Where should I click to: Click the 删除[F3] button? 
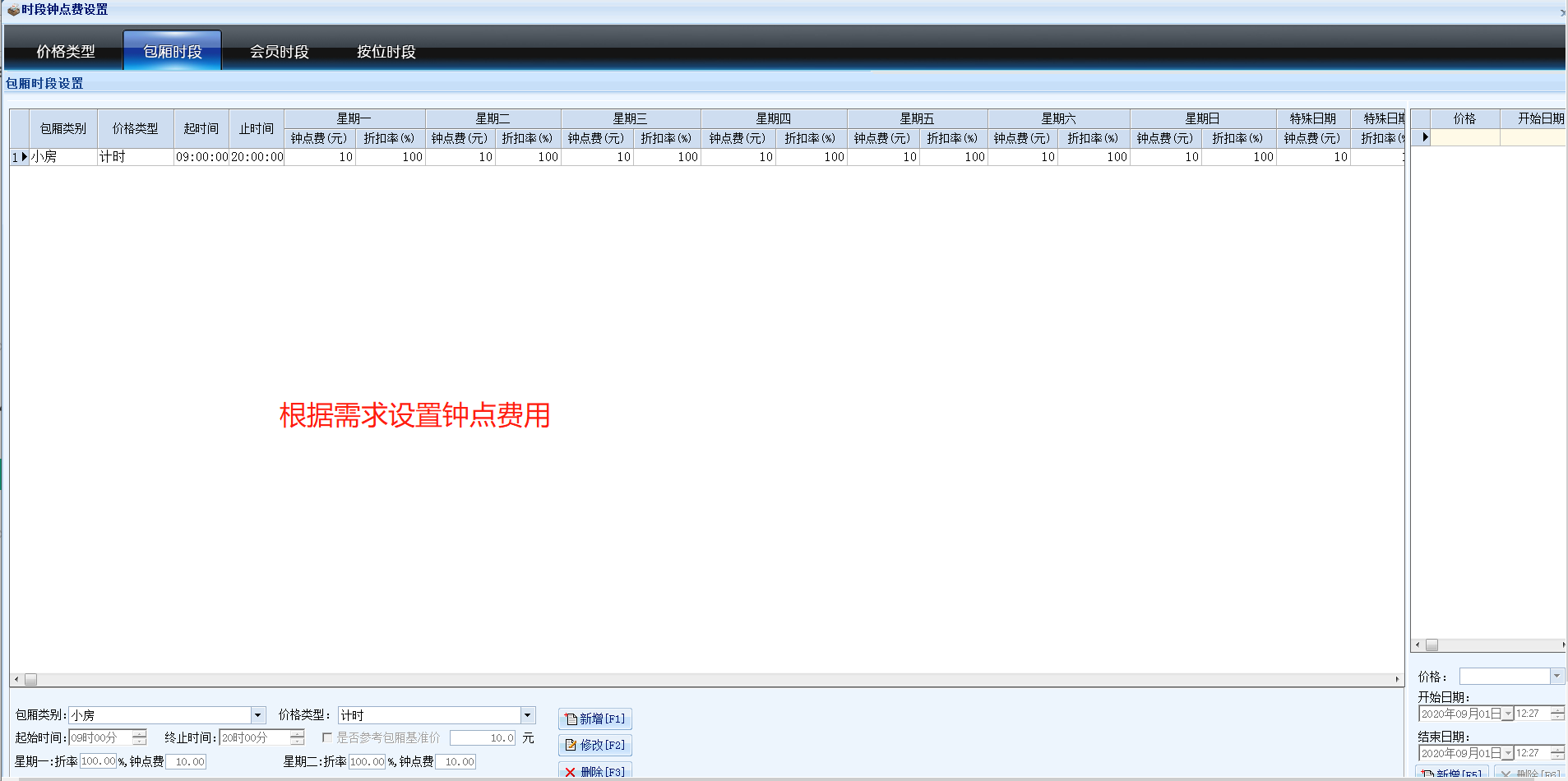595,771
